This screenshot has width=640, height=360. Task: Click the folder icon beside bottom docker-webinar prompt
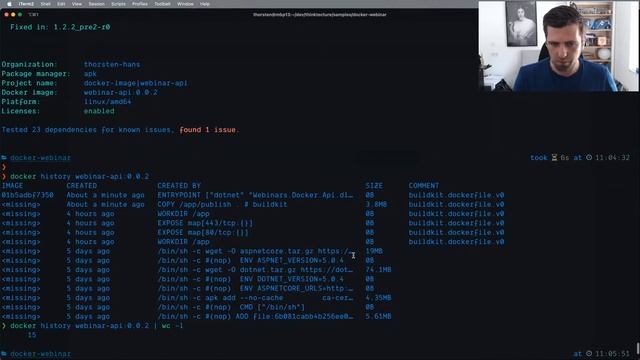click(4, 354)
